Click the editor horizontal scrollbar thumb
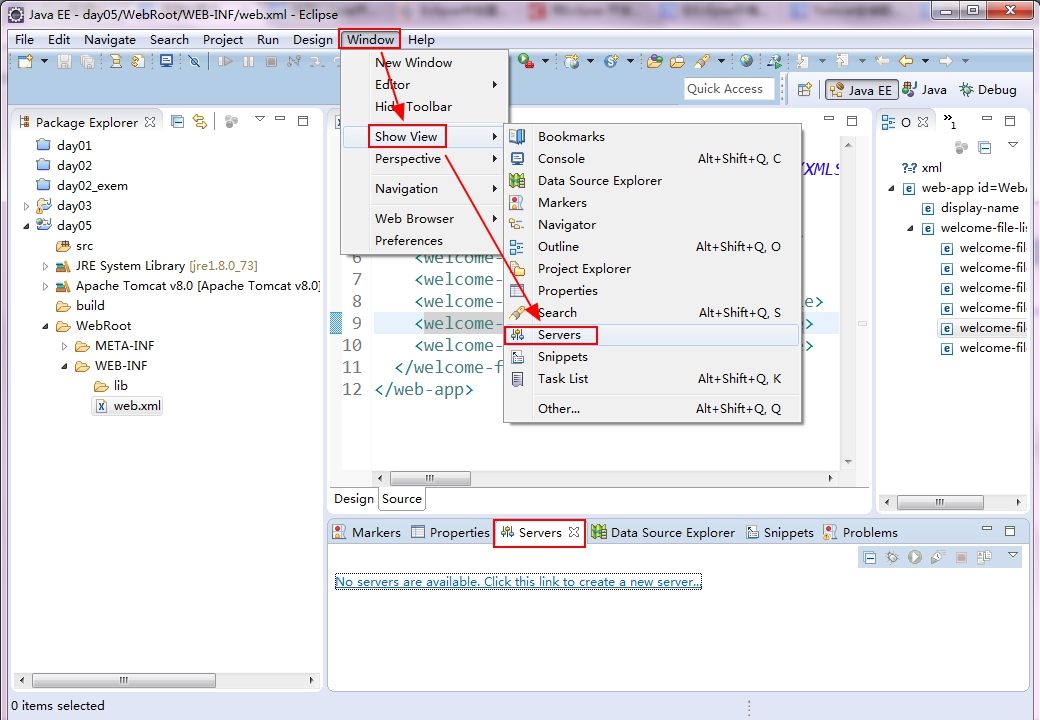This screenshot has height=720, width=1040. [x=430, y=478]
